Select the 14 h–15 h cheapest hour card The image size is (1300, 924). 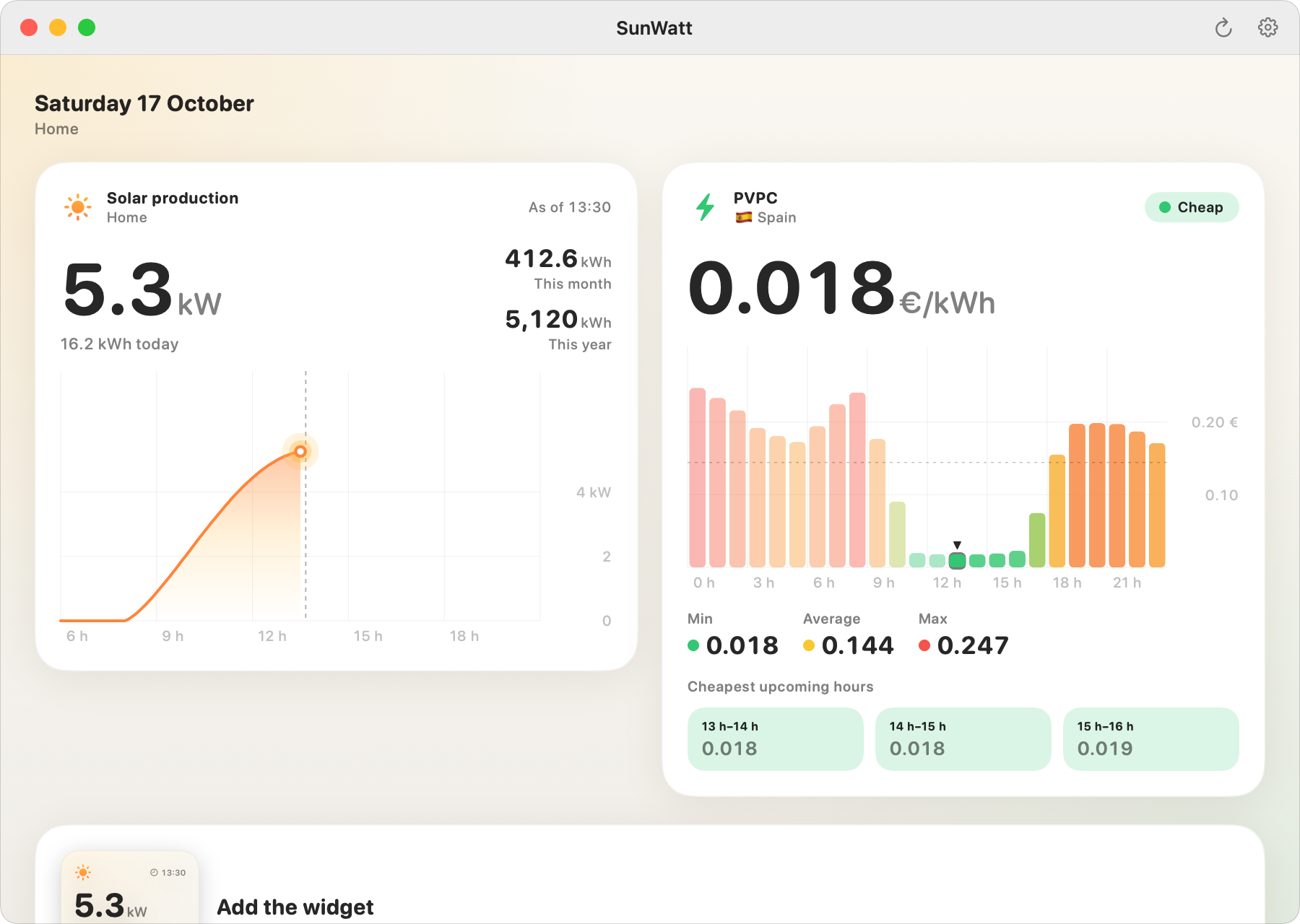tap(963, 738)
